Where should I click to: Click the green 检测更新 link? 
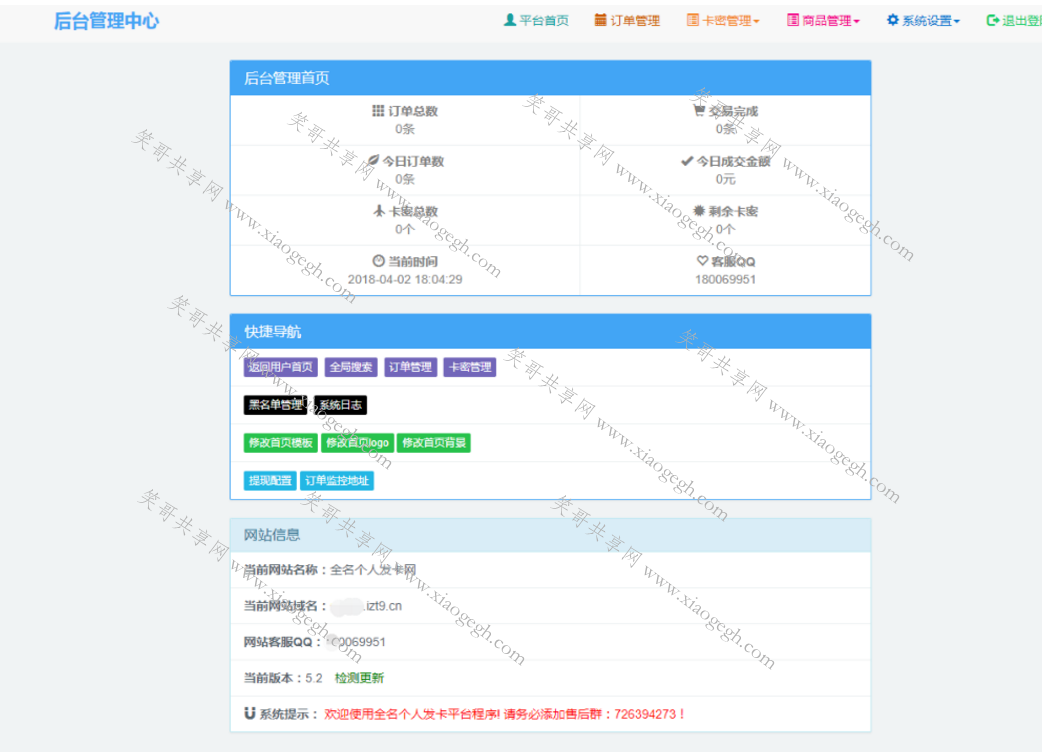pos(359,678)
